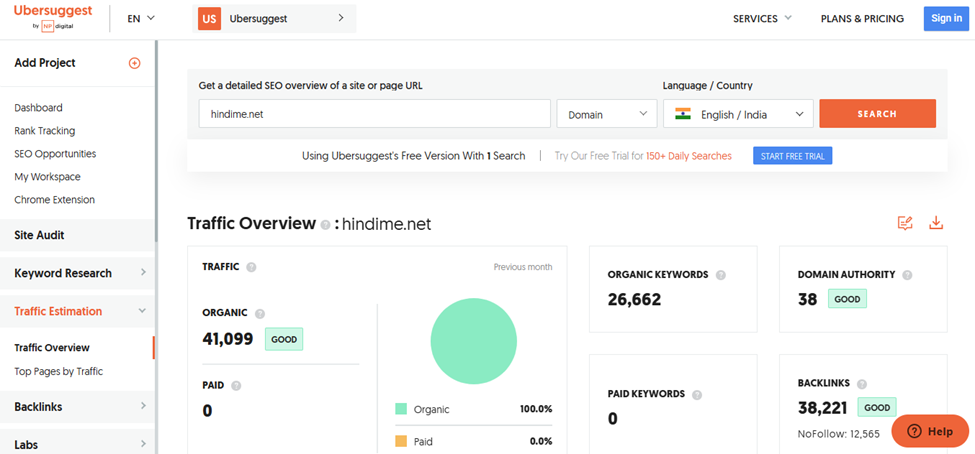Open the Domain type dropdown
975x454 pixels.
click(x=607, y=114)
